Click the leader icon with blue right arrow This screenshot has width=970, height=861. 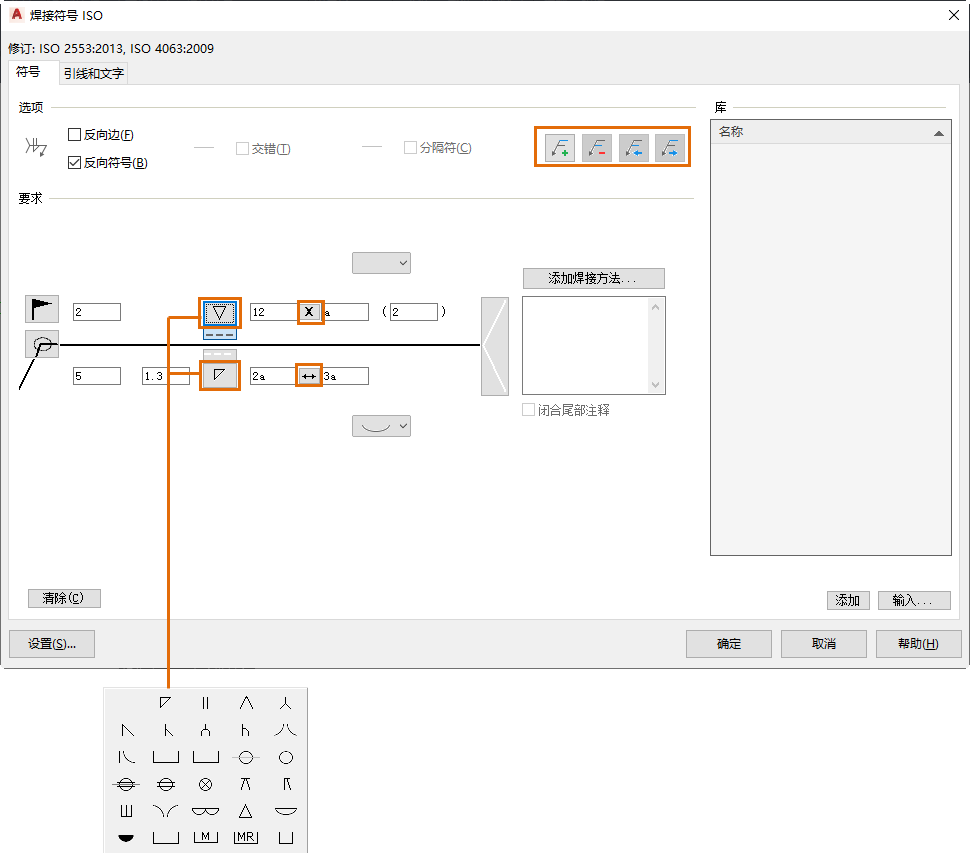pyautogui.click(x=670, y=148)
